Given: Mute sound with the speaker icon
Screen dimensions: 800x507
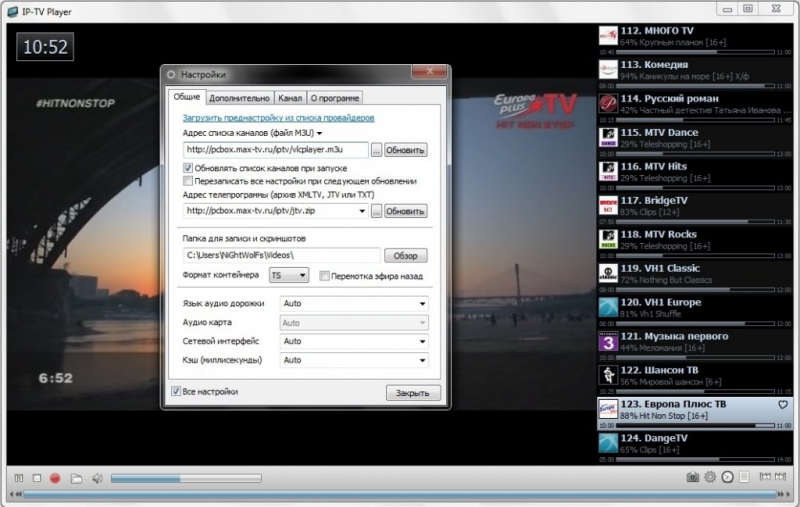Looking at the screenshot, I should tap(97, 478).
